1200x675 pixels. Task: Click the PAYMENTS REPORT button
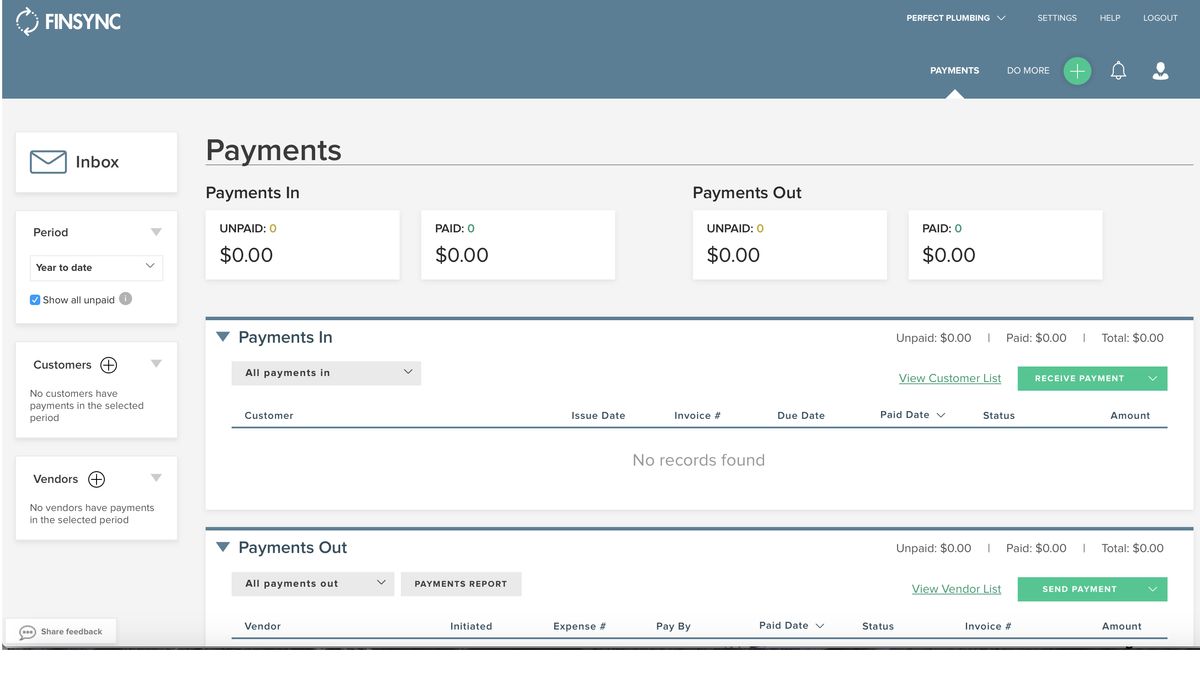point(461,583)
